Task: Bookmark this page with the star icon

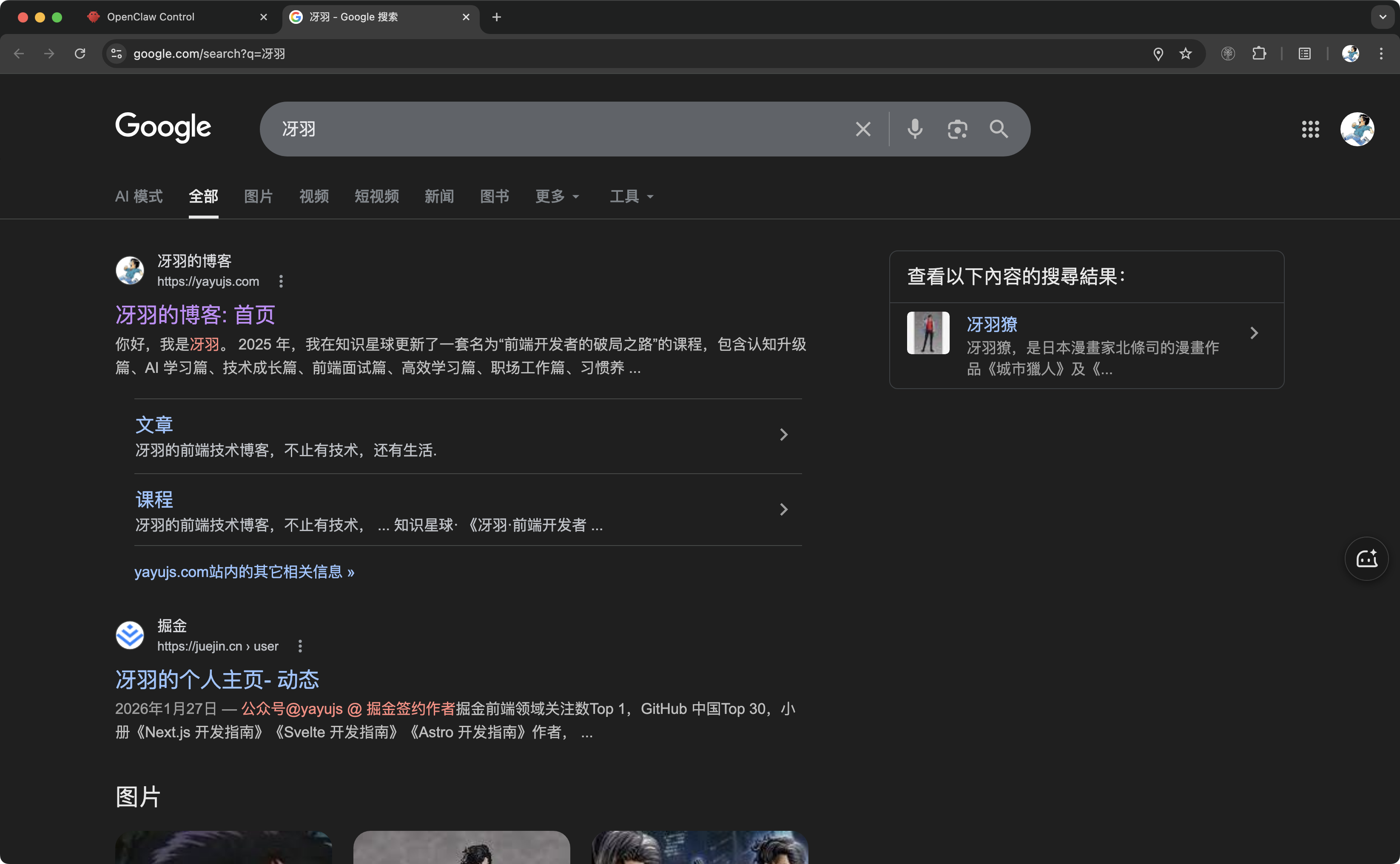Action: click(1186, 54)
